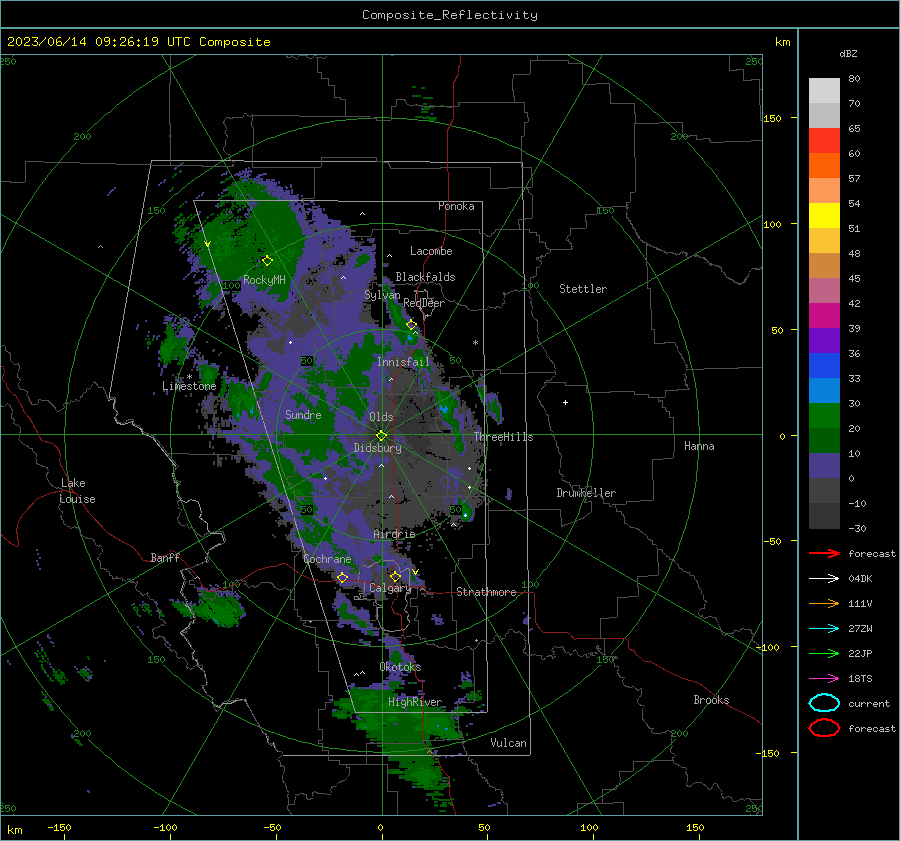Click the Drumheller town label
This screenshot has height=841, width=900.
[x=586, y=493]
